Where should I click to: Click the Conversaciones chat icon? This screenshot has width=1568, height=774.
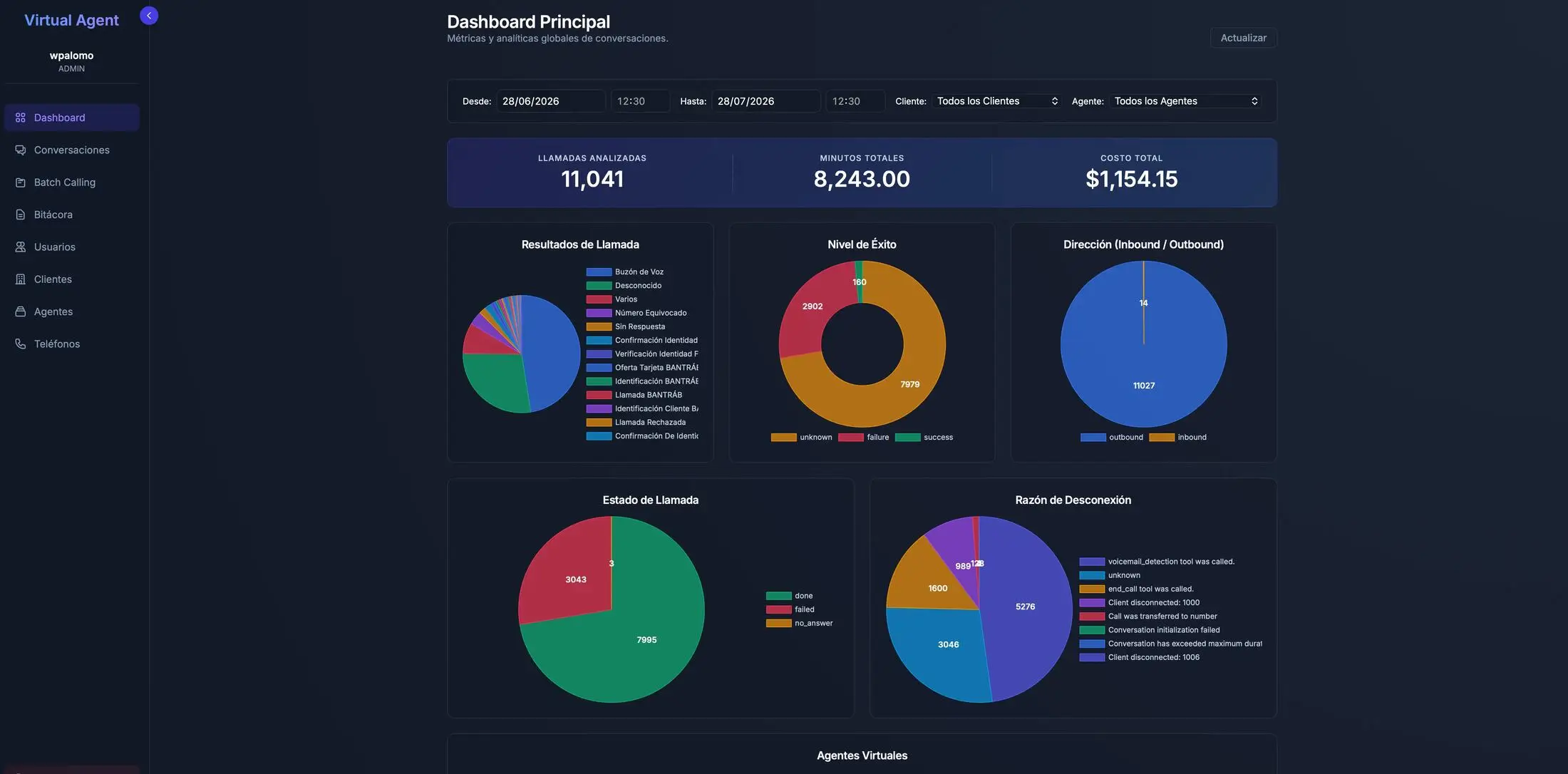21,150
